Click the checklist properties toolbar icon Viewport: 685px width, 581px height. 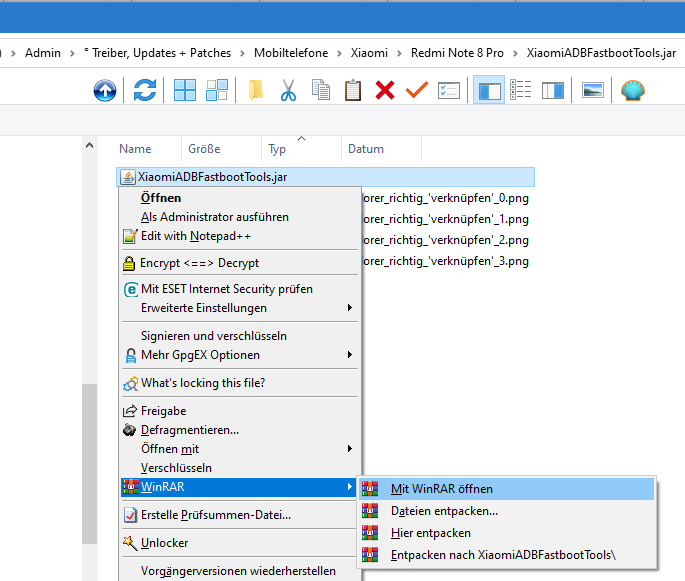click(449, 90)
